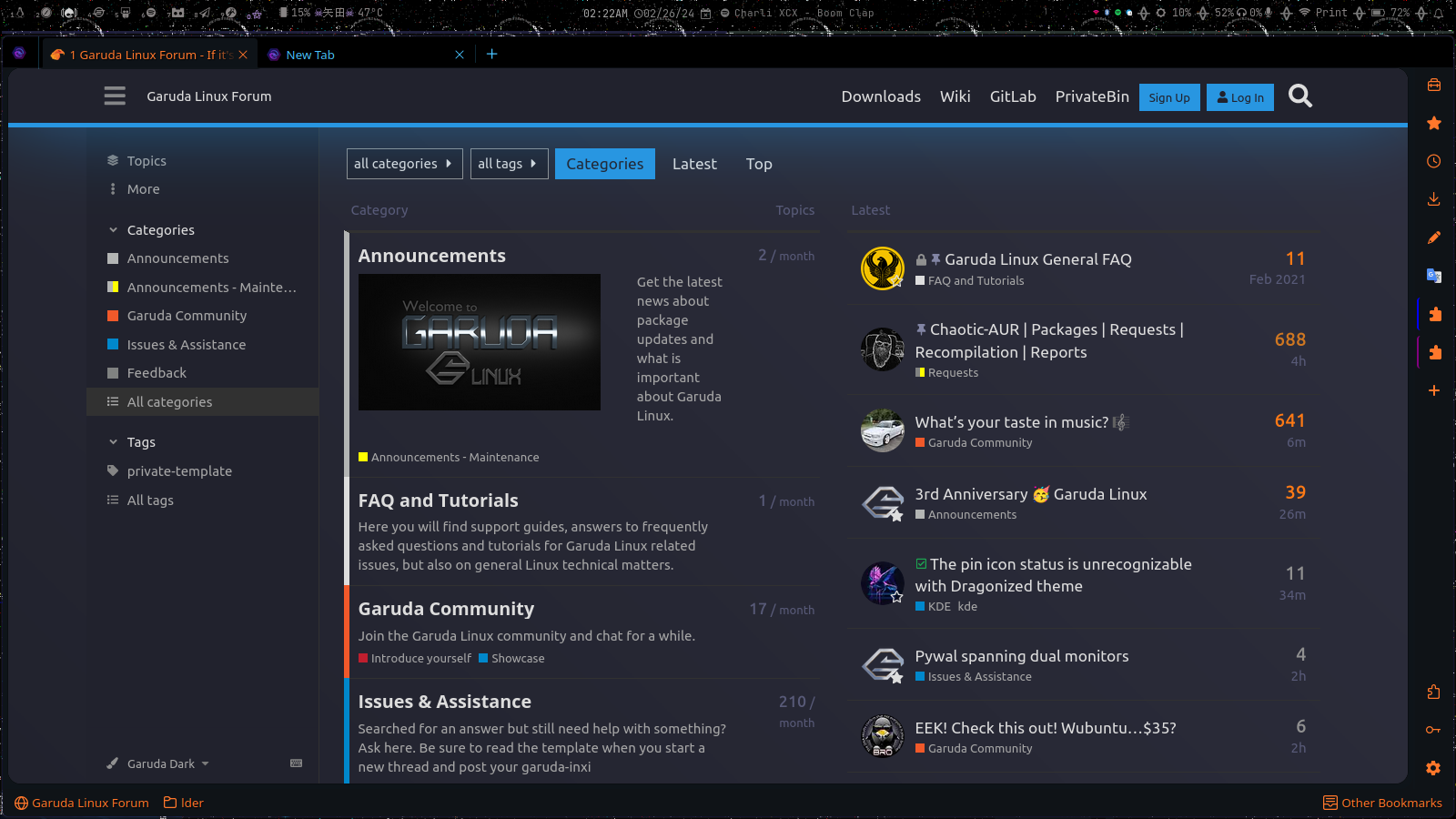This screenshot has width=1456, height=819.
Task: Open the FAQ and Tutorials category
Action: tap(438, 500)
